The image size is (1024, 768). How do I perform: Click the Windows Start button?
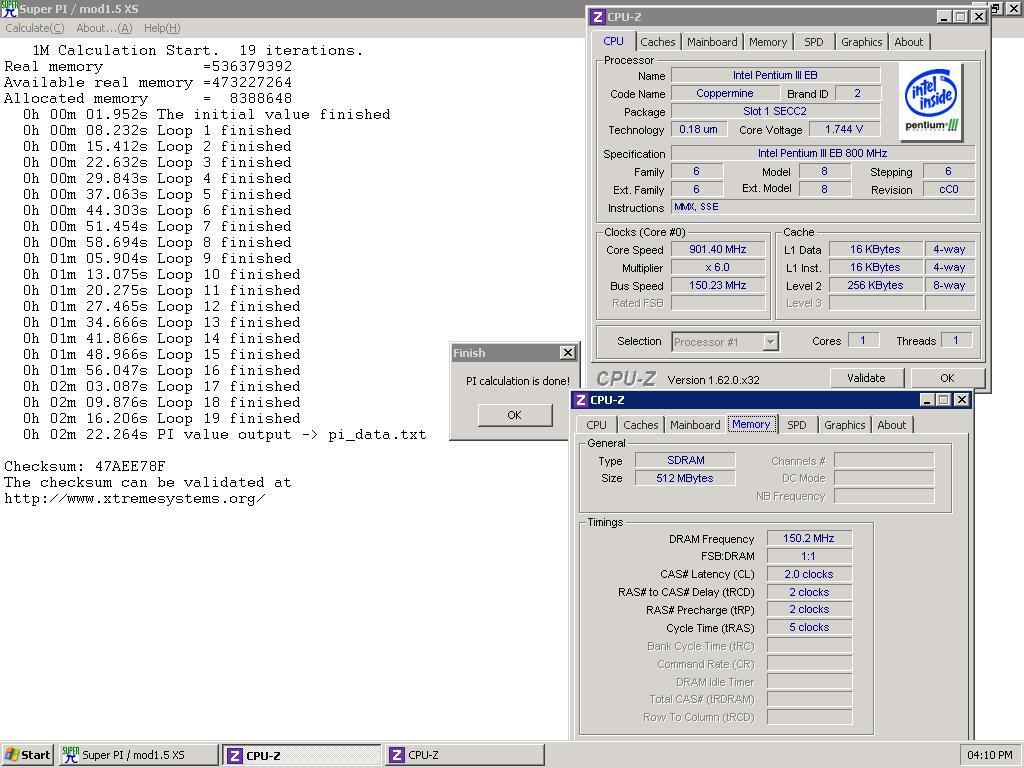[27, 755]
